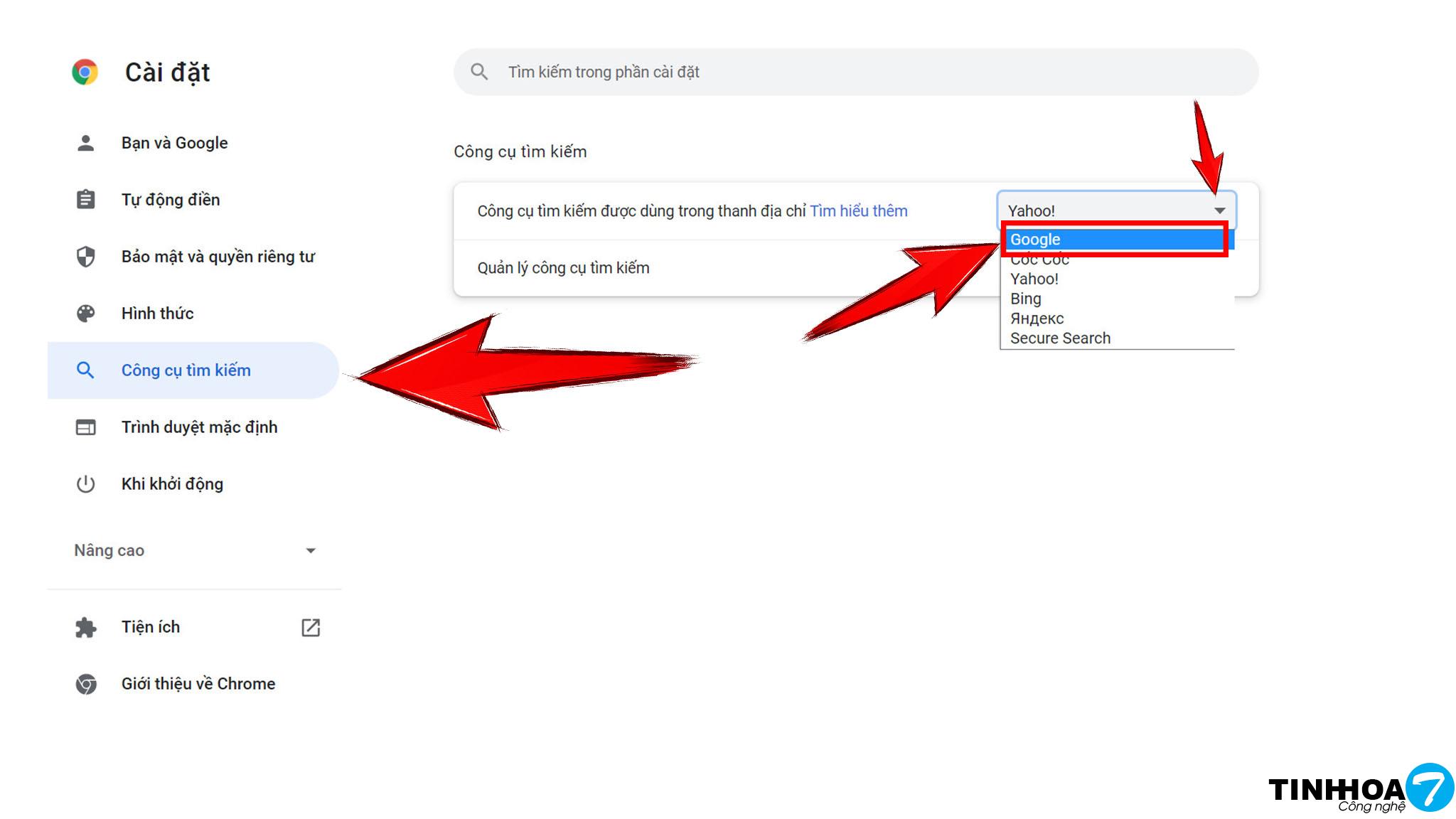Click the clipboard icon for Tự động điền
Screen dimensions: 1456x819
tap(85, 199)
